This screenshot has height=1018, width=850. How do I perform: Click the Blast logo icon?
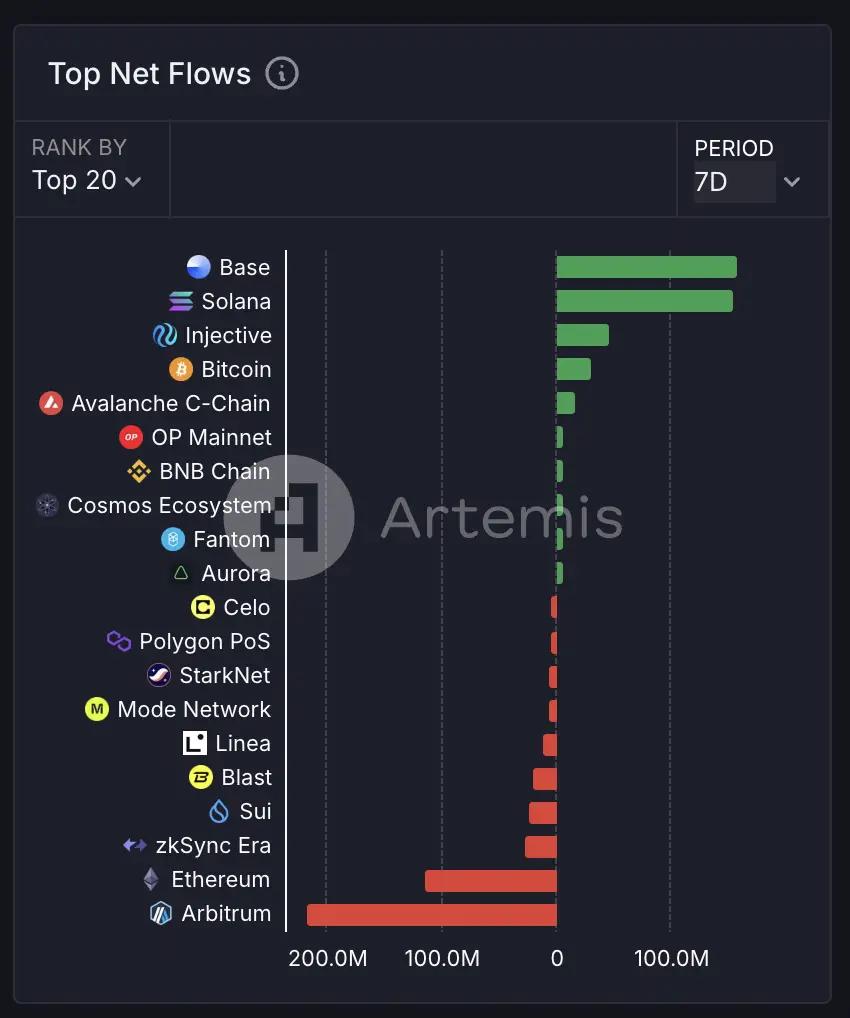(201, 777)
